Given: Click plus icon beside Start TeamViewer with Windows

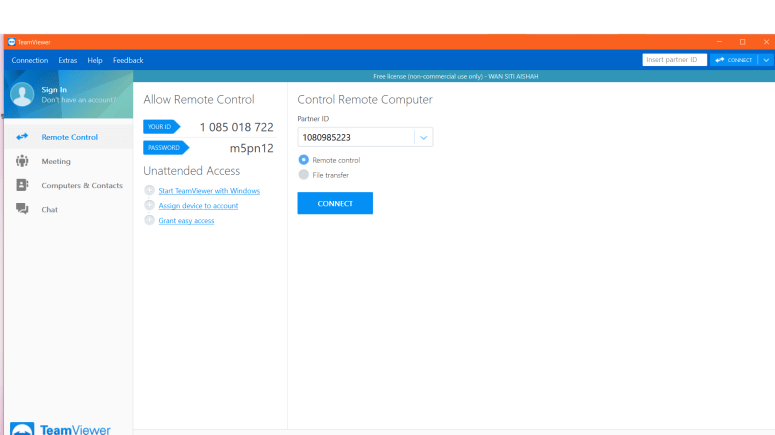Looking at the screenshot, I should point(149,190).
